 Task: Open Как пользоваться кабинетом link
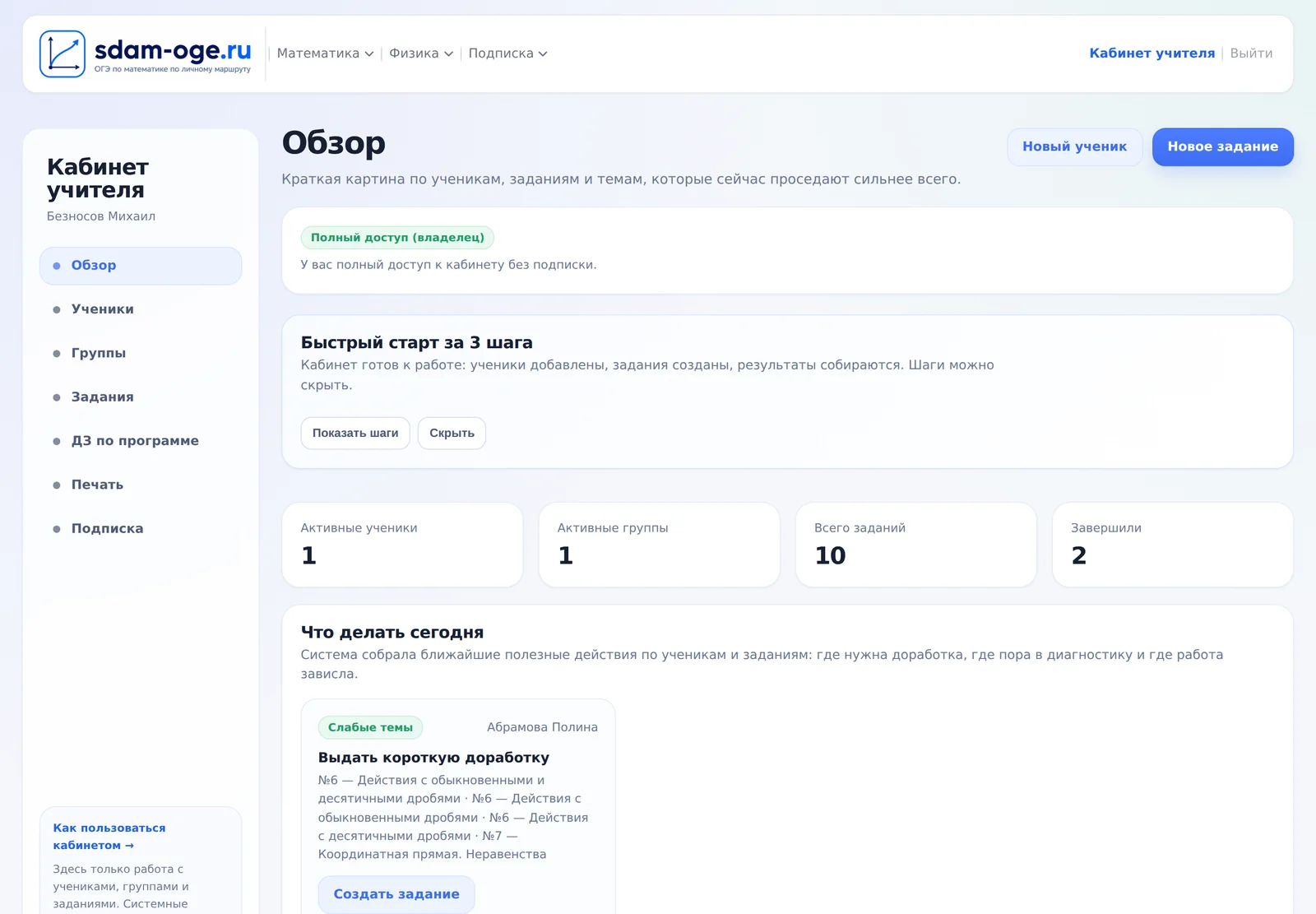tap(109, 837)
